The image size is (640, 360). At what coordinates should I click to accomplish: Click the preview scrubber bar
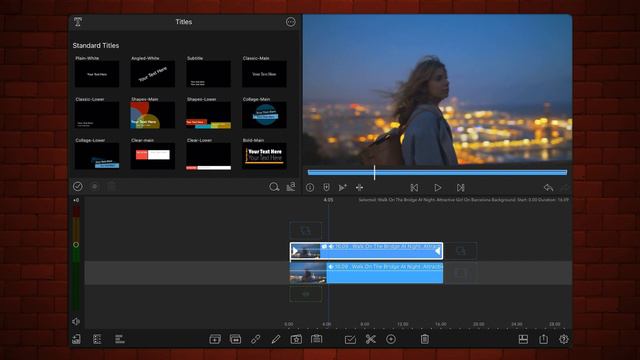pos(437,173)
